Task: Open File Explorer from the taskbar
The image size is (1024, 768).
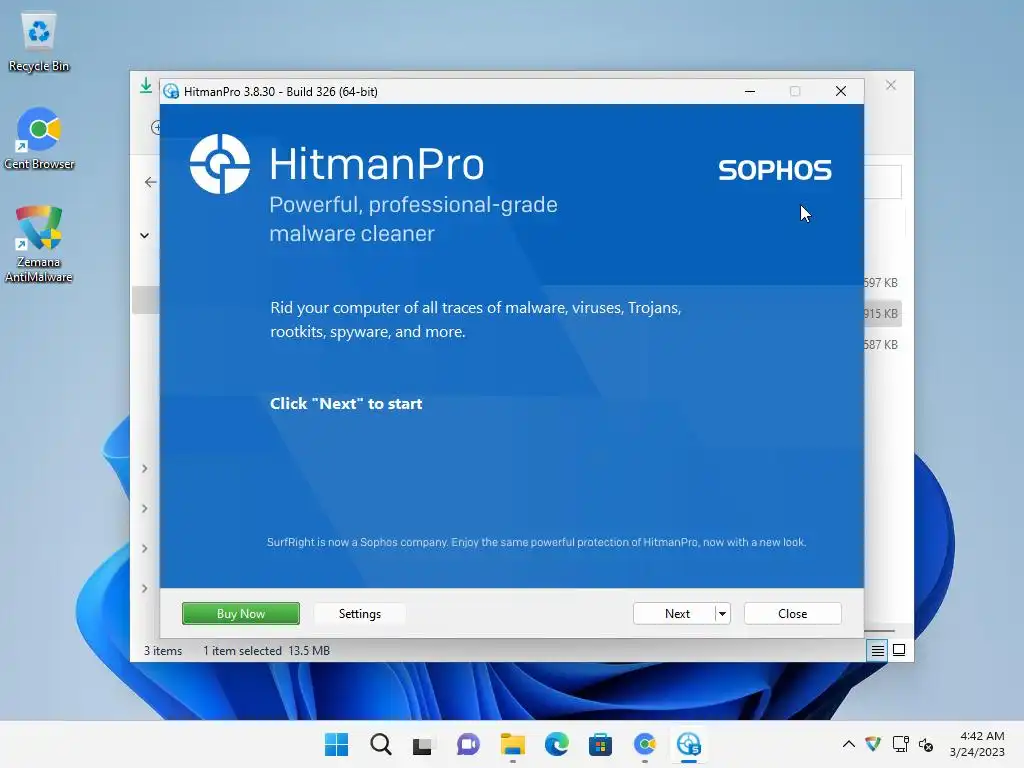Action: tap(513, 744)
